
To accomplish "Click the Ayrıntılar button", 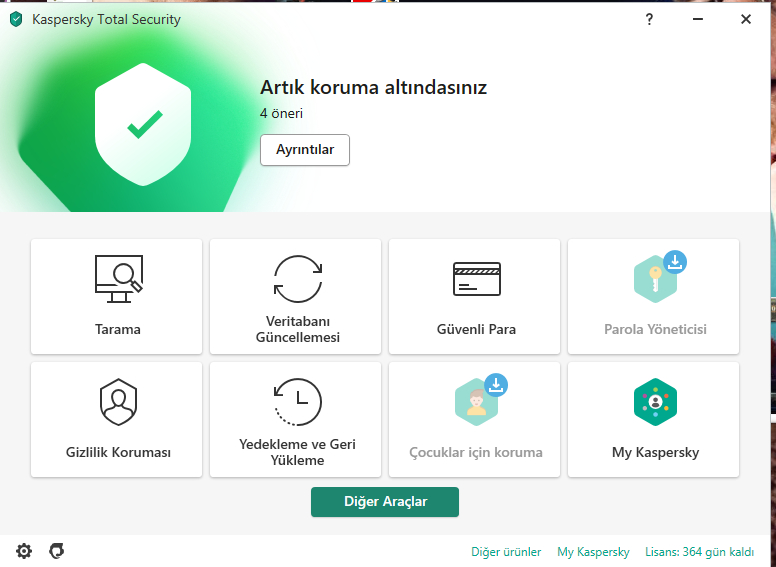I will 305,149.
